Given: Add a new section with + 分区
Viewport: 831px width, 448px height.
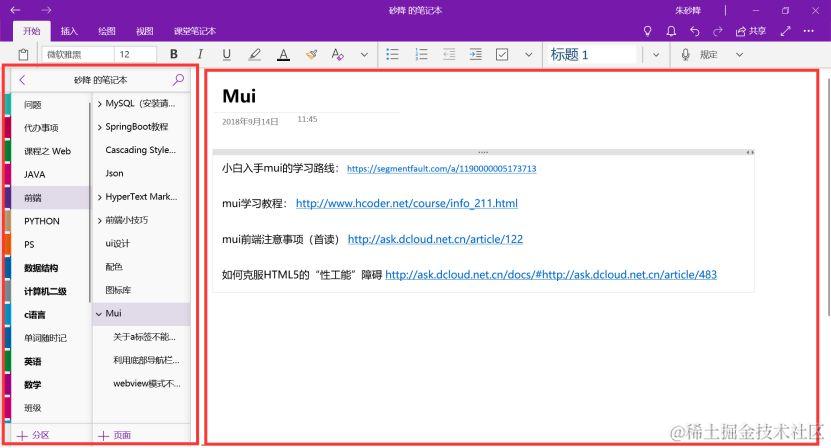Looking at the screenshot, I should point(33,435).
